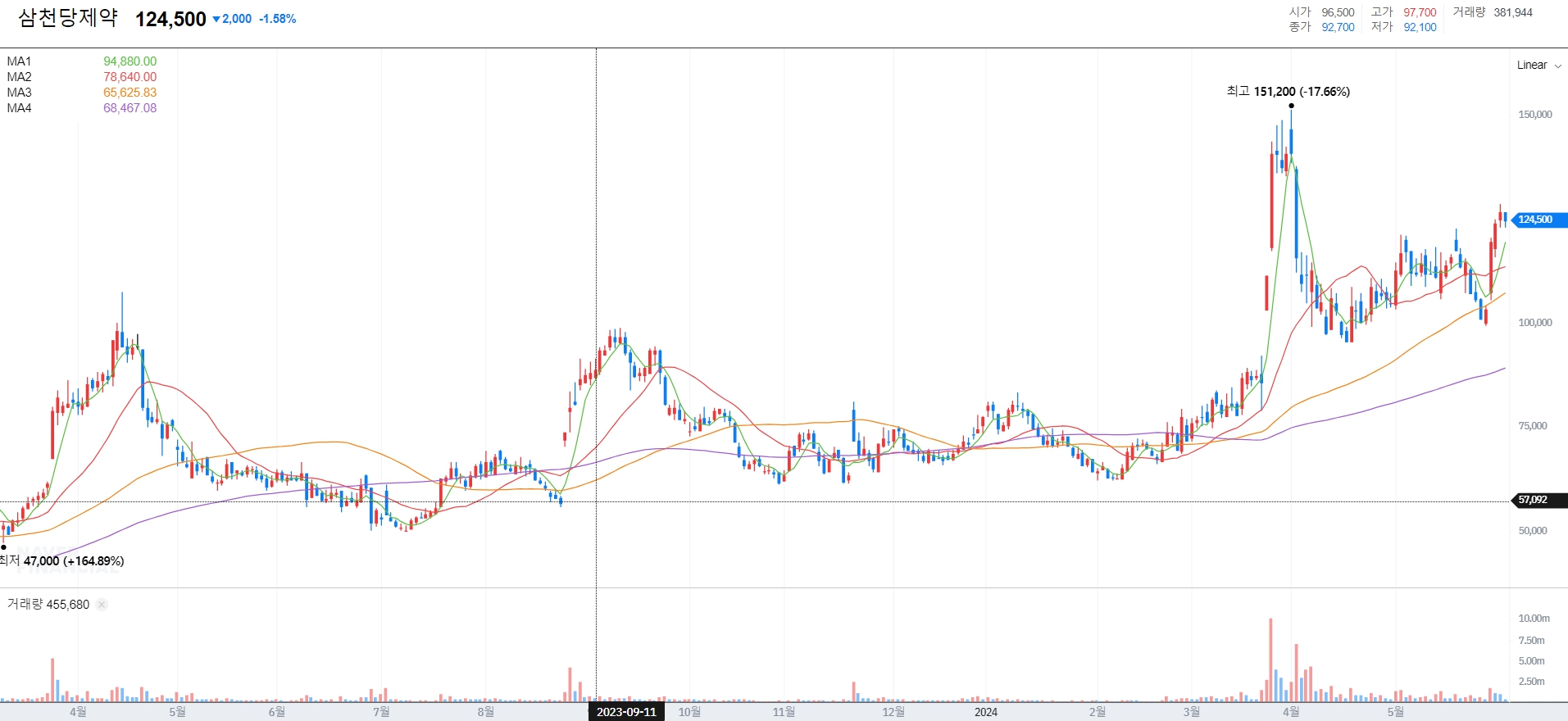
Task: Remove the 거래량 volume indicator with x icon
Action: [102, 605]
